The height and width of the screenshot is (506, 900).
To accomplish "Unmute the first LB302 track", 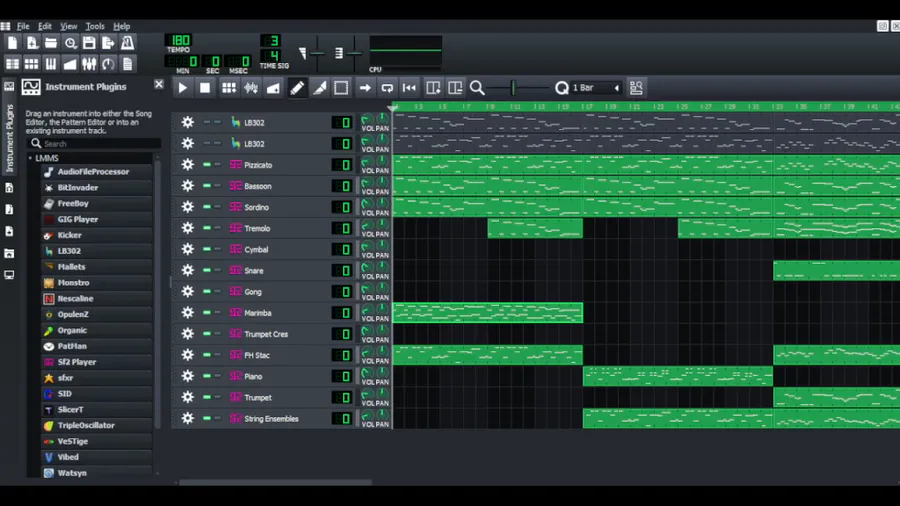I will click(207, 122).
